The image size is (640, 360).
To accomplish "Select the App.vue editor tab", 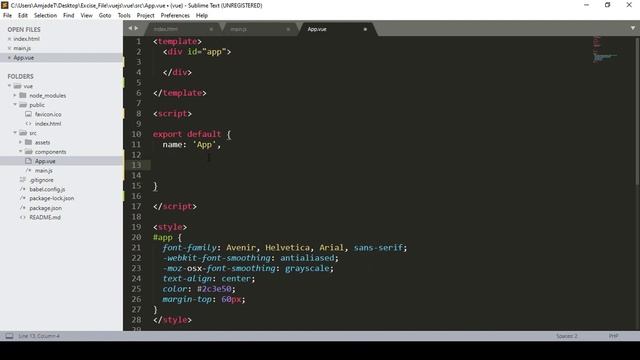I will (x=337, y=29).
